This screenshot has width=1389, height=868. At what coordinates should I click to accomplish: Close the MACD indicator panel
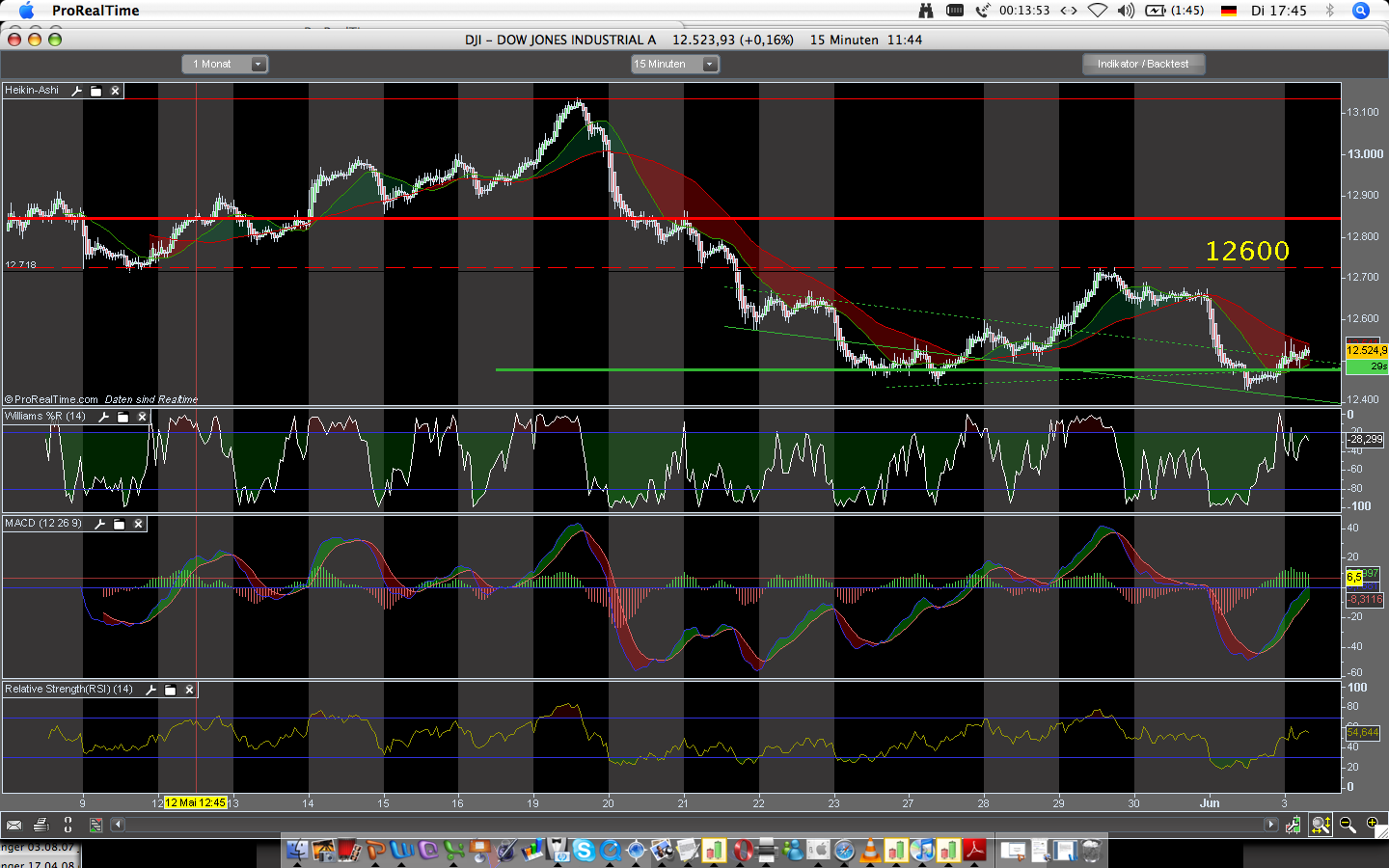[138, 524]
